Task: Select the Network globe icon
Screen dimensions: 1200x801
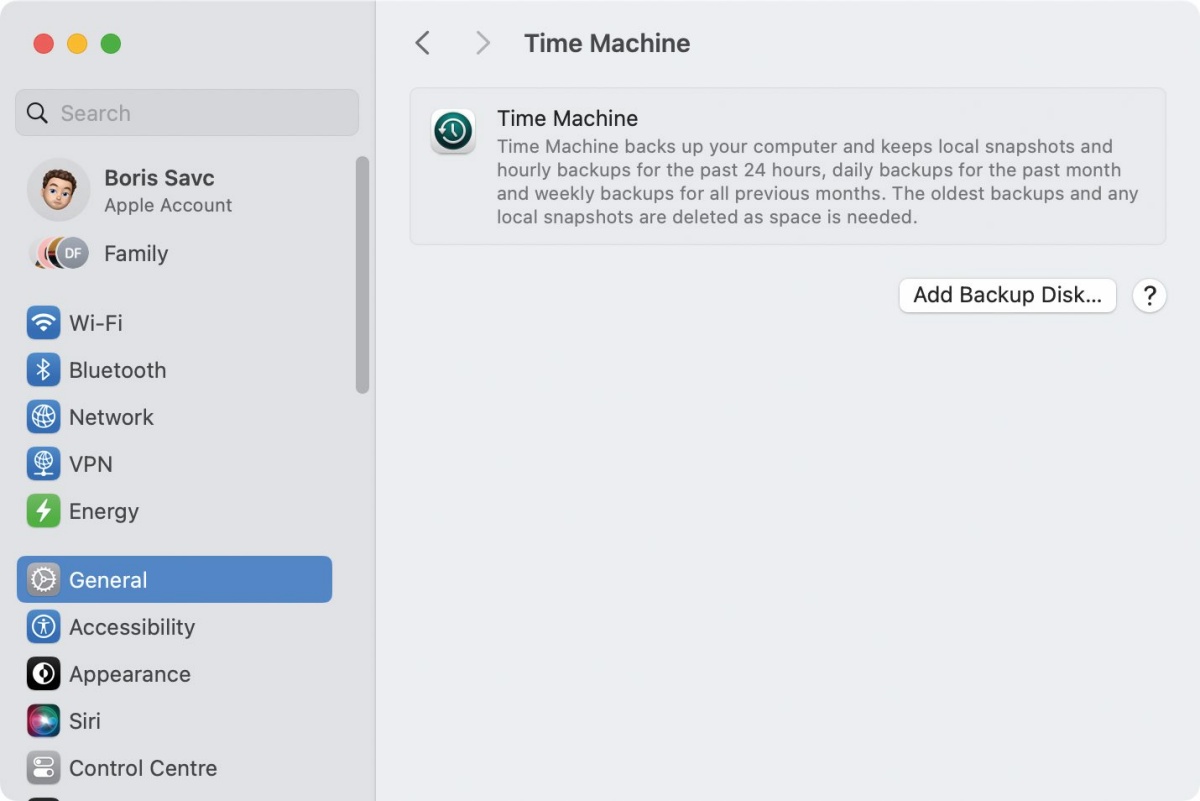Action: [x=43, y=417]
